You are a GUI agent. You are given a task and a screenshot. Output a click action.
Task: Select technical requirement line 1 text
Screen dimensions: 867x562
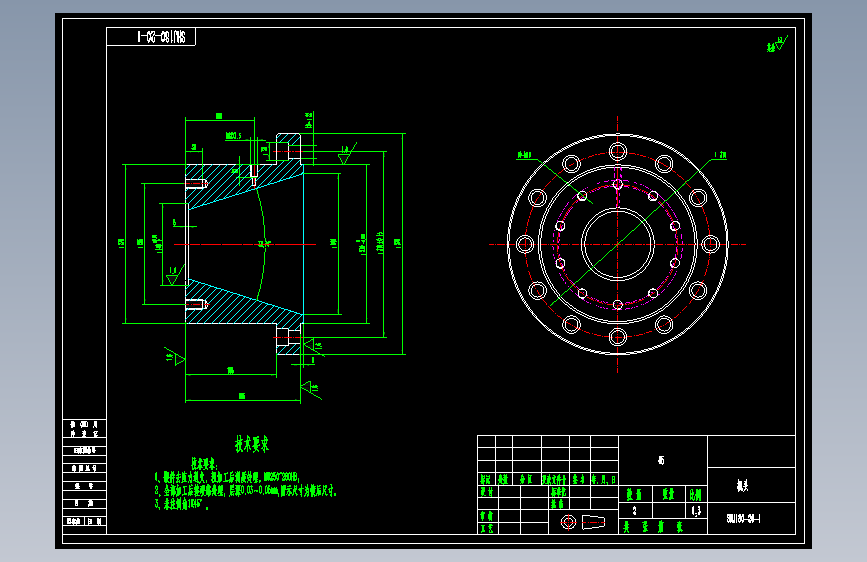[x=228, y=477]
